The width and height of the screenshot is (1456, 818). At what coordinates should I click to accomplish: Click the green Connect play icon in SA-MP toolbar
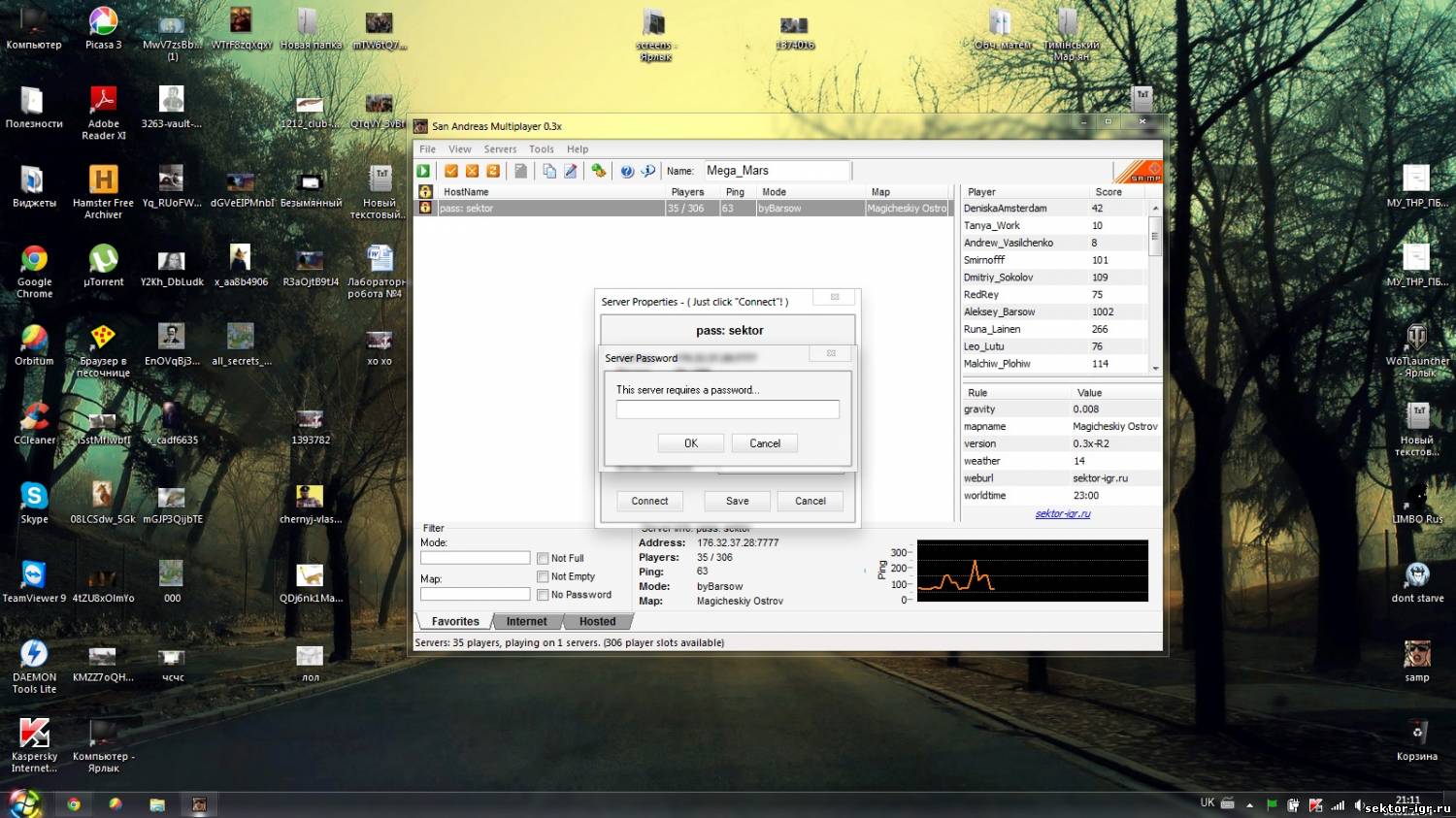(424, 171)
